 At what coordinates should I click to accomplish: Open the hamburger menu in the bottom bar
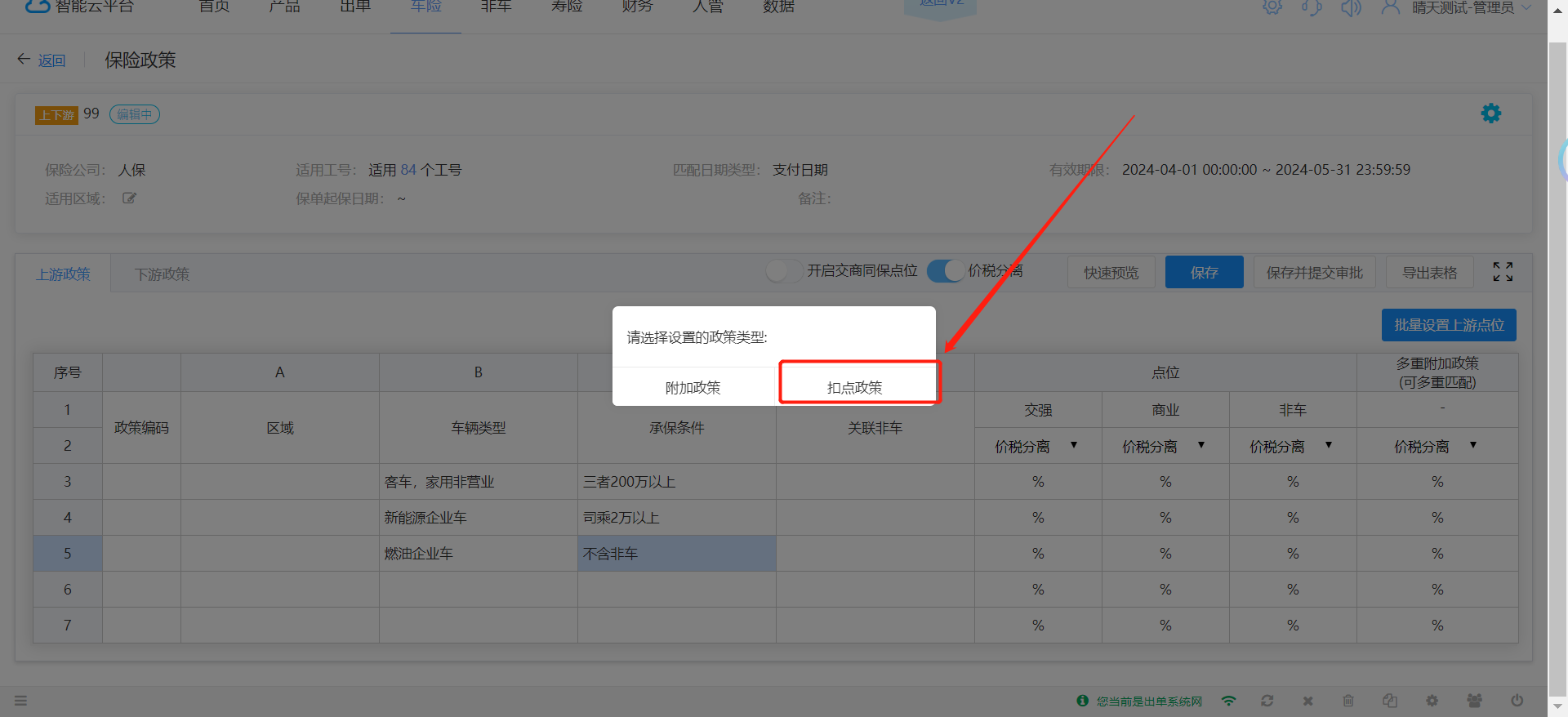21,701
